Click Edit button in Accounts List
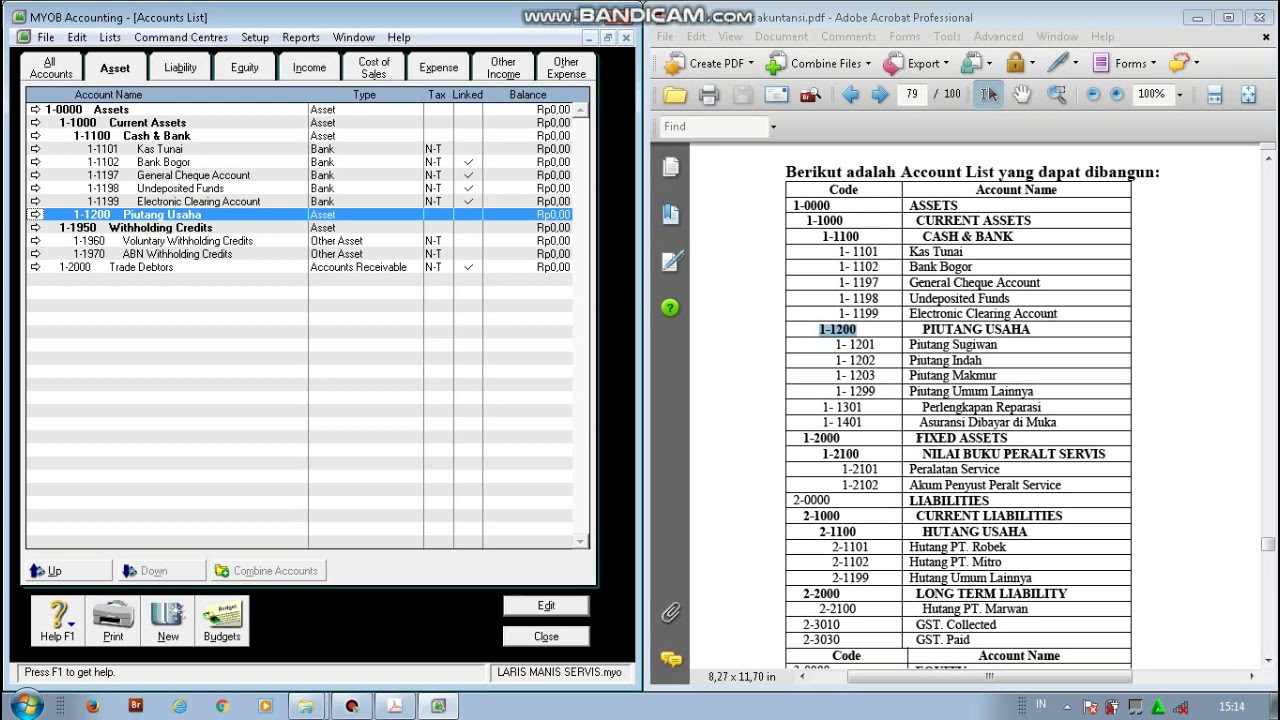Image resolution: width=1280 pixels, height=720 pixels. click(x=546, y=606)
